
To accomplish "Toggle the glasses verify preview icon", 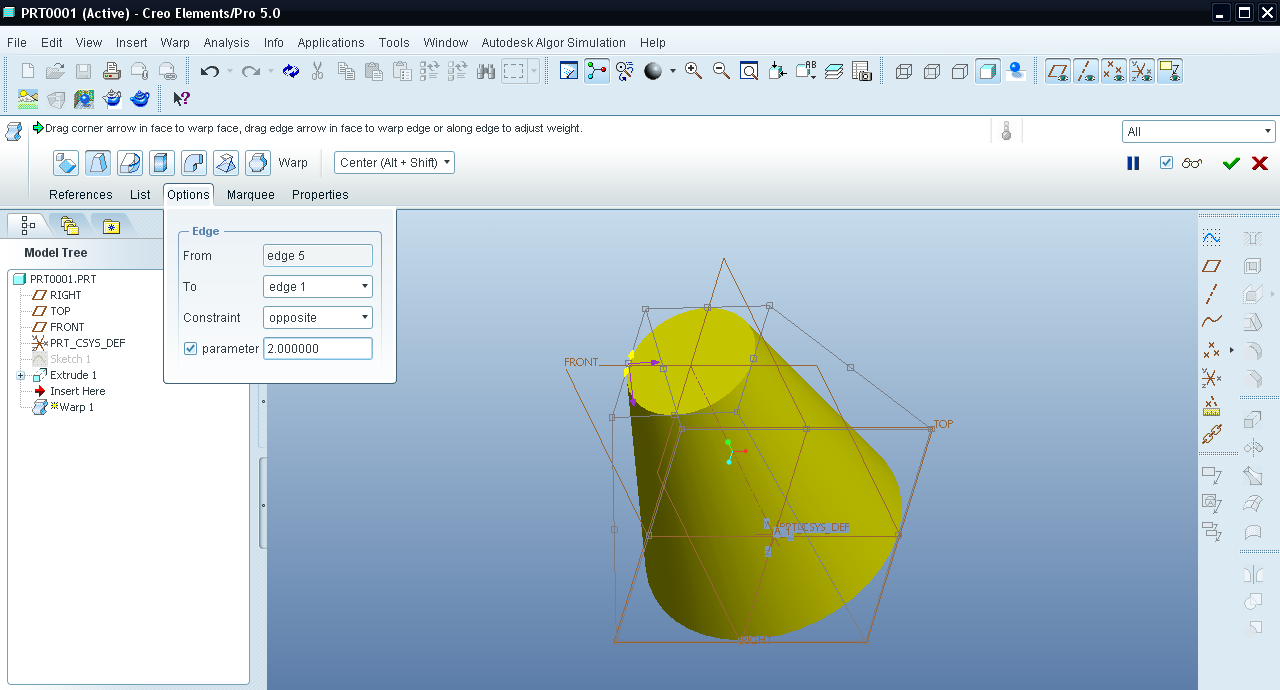I will pyautogui.click(x=1192, y=163).
